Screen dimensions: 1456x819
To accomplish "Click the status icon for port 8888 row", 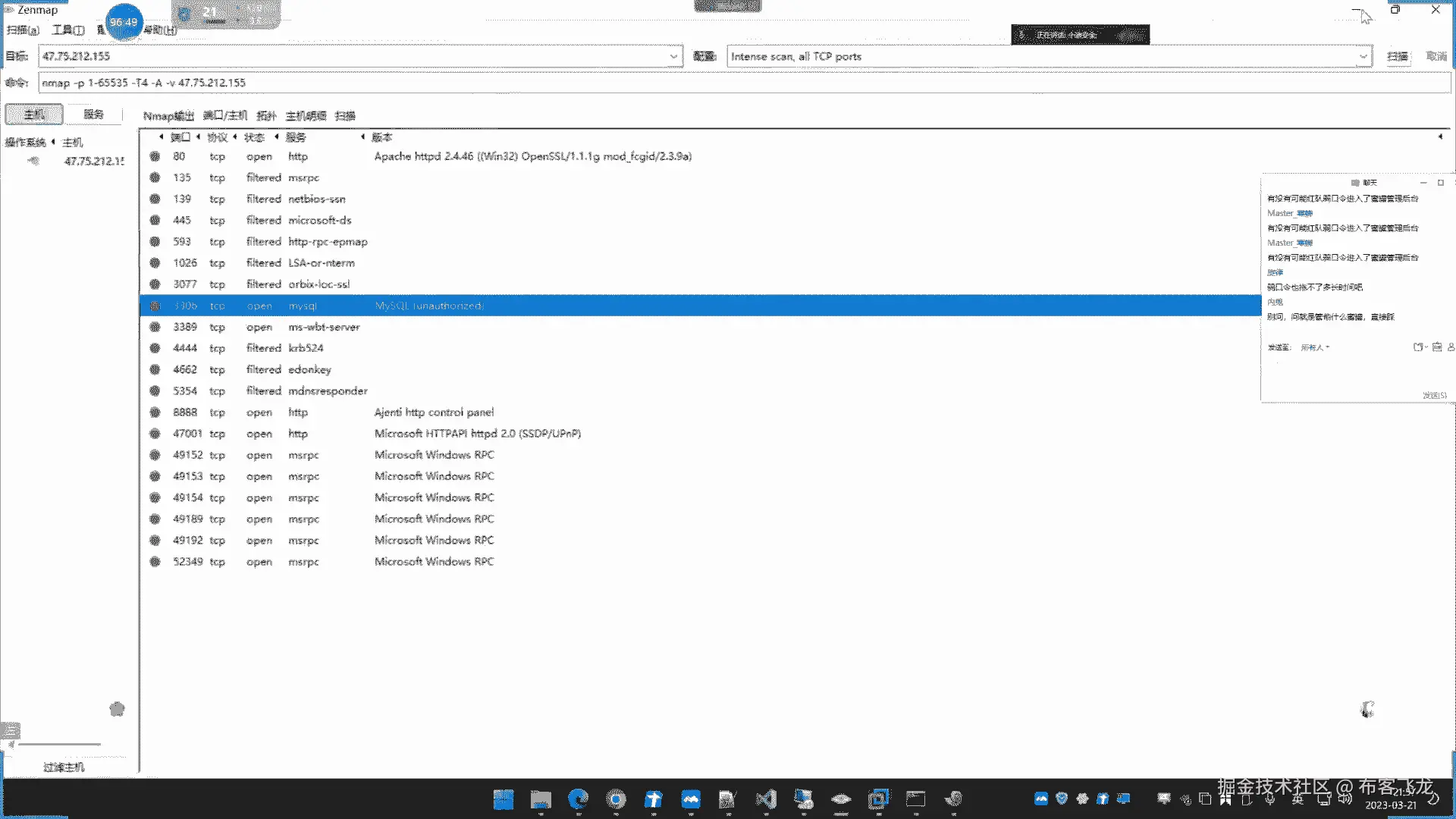I will coord(155,413).
